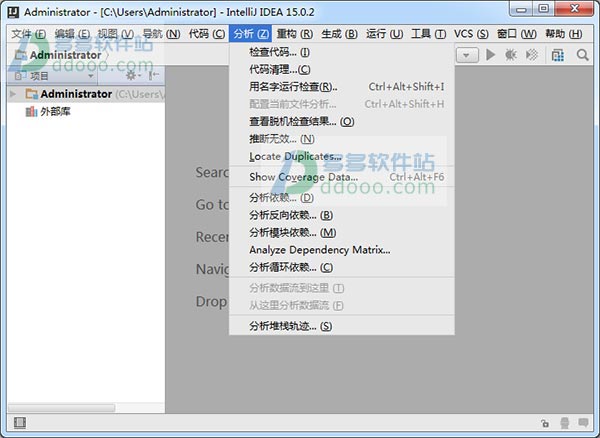Image resolution: width=600 pixels, height=438 pixels.
Task: Choose 分析模块依赖... (M) menu entry
Action: (x=342, y=233)
